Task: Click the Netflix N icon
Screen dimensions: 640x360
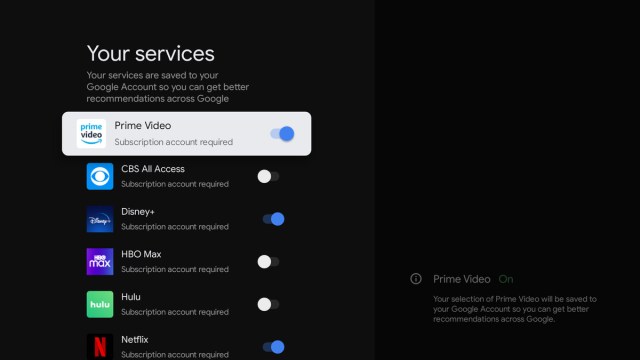Action: coord(100,347)
